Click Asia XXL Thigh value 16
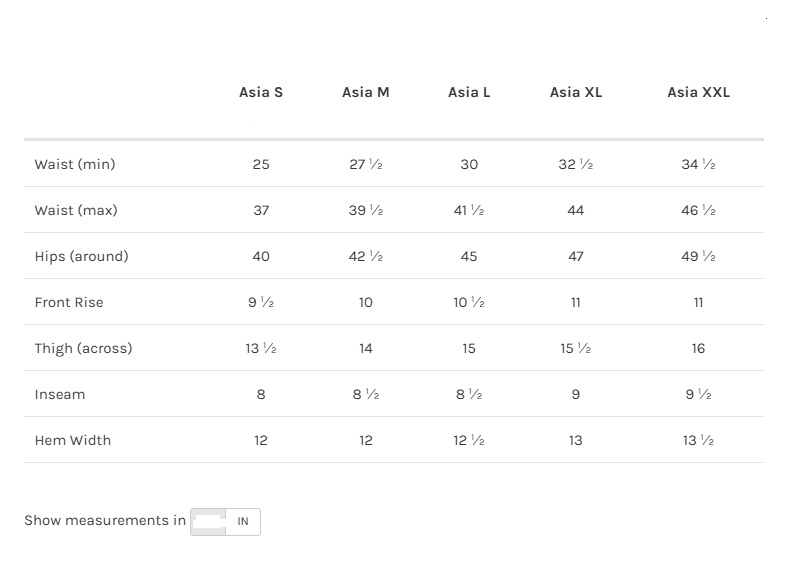Screen dimensions: 785x572 (698, 348)
